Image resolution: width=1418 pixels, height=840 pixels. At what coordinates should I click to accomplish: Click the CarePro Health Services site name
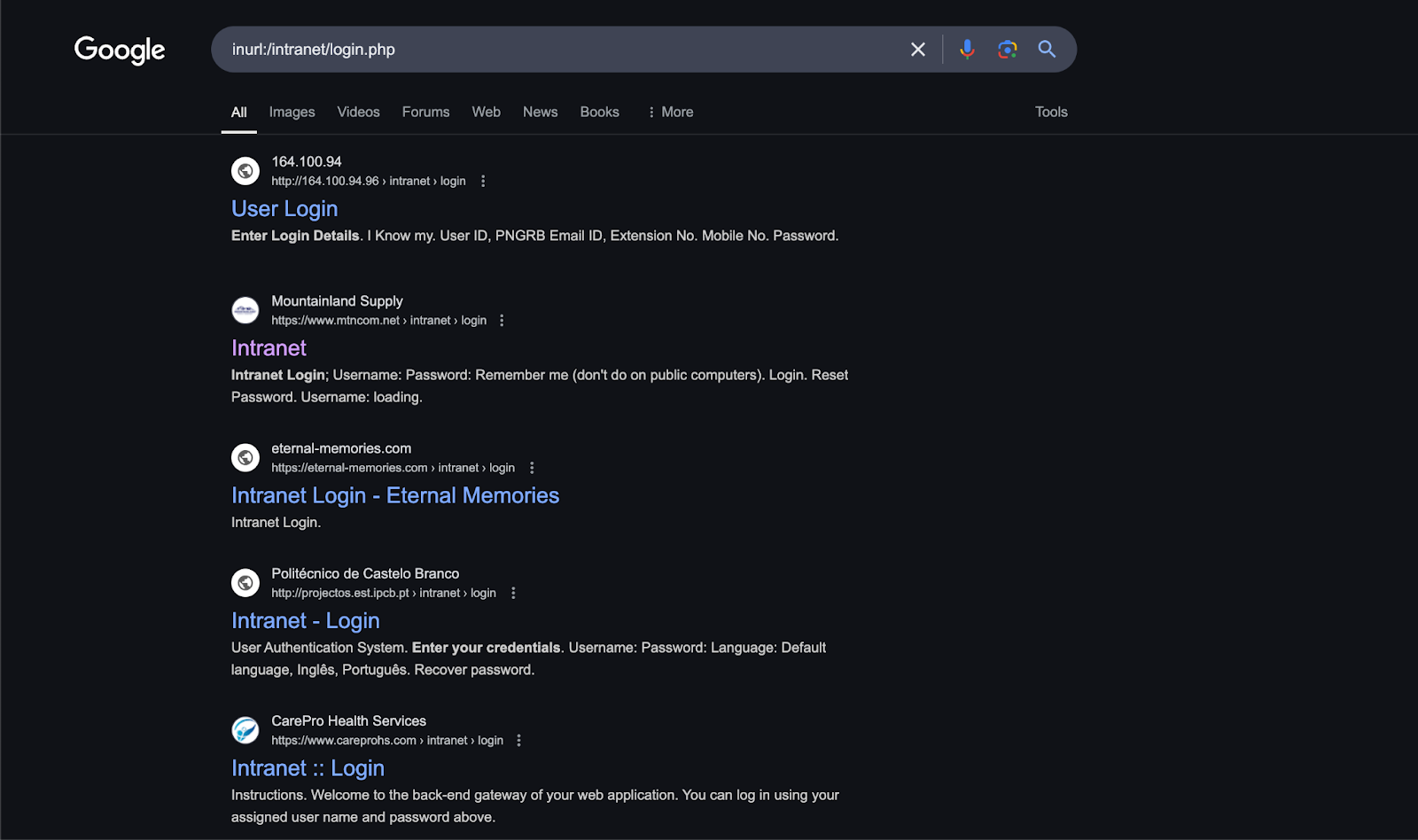[348, 721]
